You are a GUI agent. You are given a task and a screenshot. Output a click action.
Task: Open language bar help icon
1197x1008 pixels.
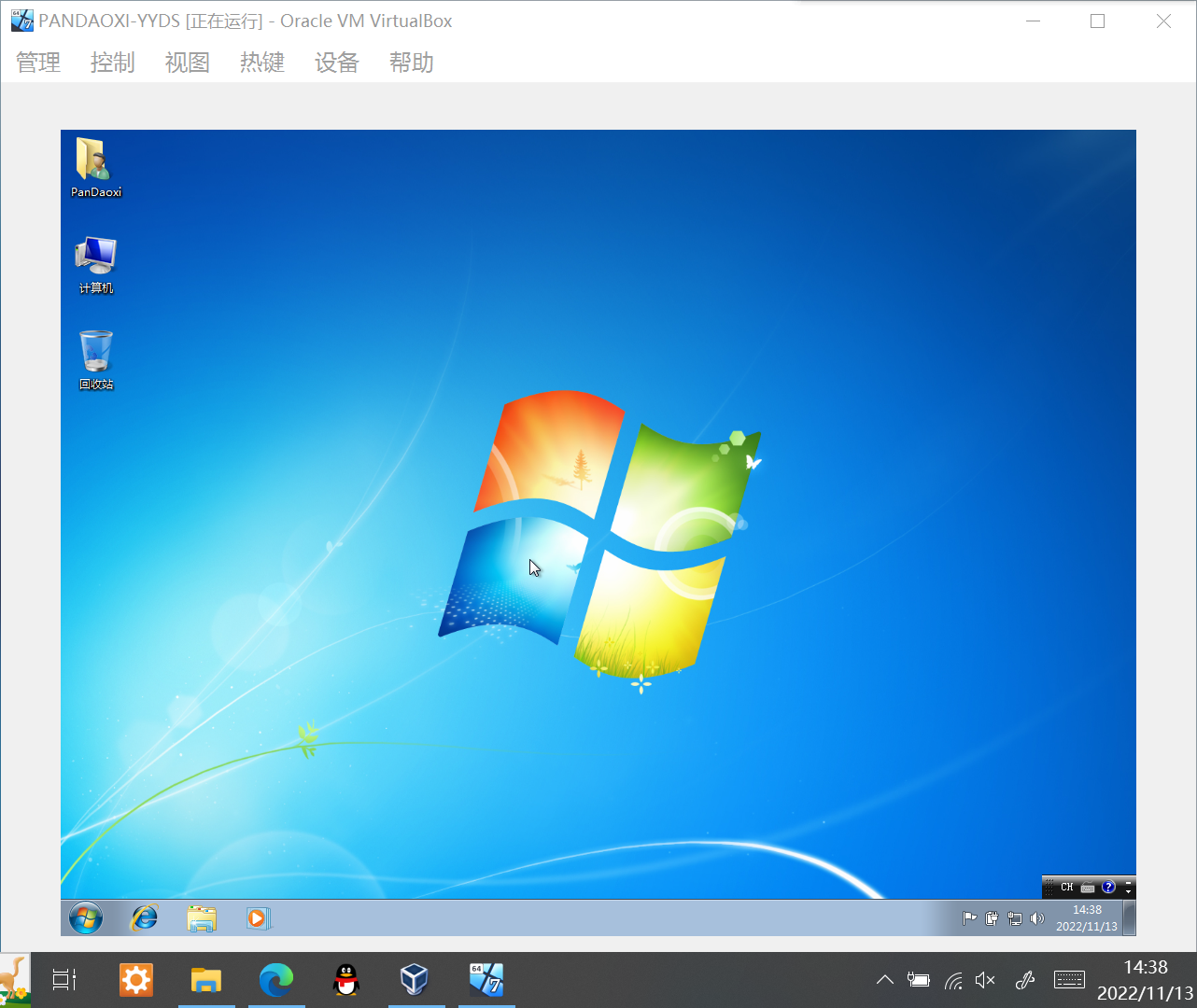tap(1108, 887)
